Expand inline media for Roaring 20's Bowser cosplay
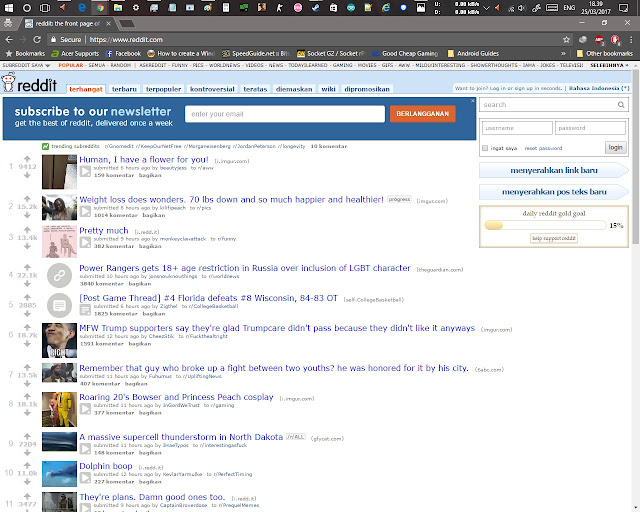The height and width of the screenshot is (512, 640). coord(85,409)
